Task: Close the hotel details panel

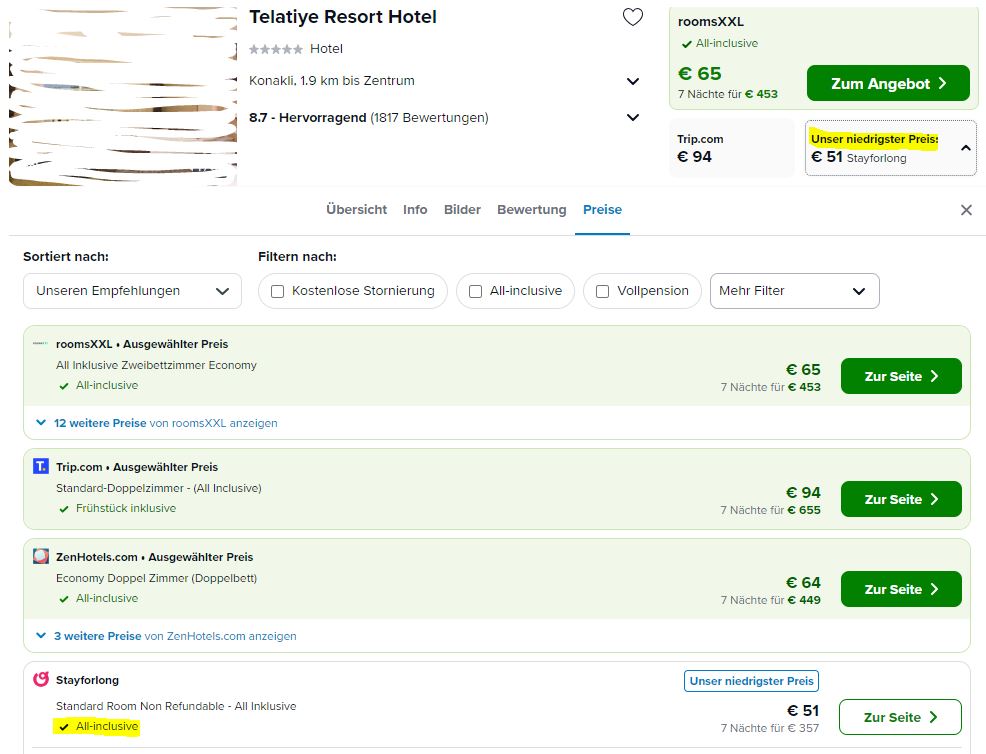Action: pyautogui.click(x=967, y=210)
